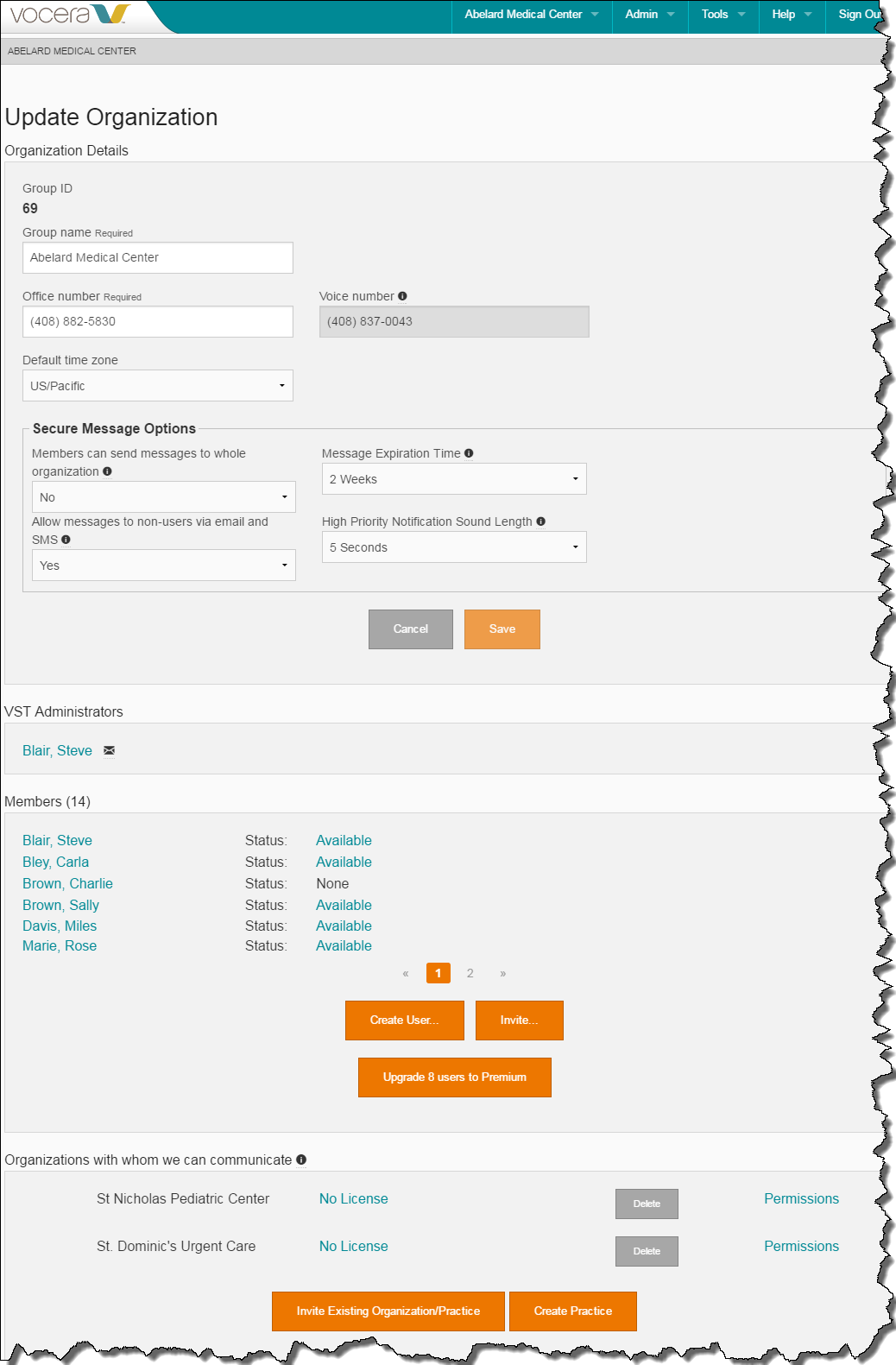The width and height of the screenshot is (896, 1365).
Task: Delete St. Dominic's Urgent Care
Action: tap(647, 1251)
